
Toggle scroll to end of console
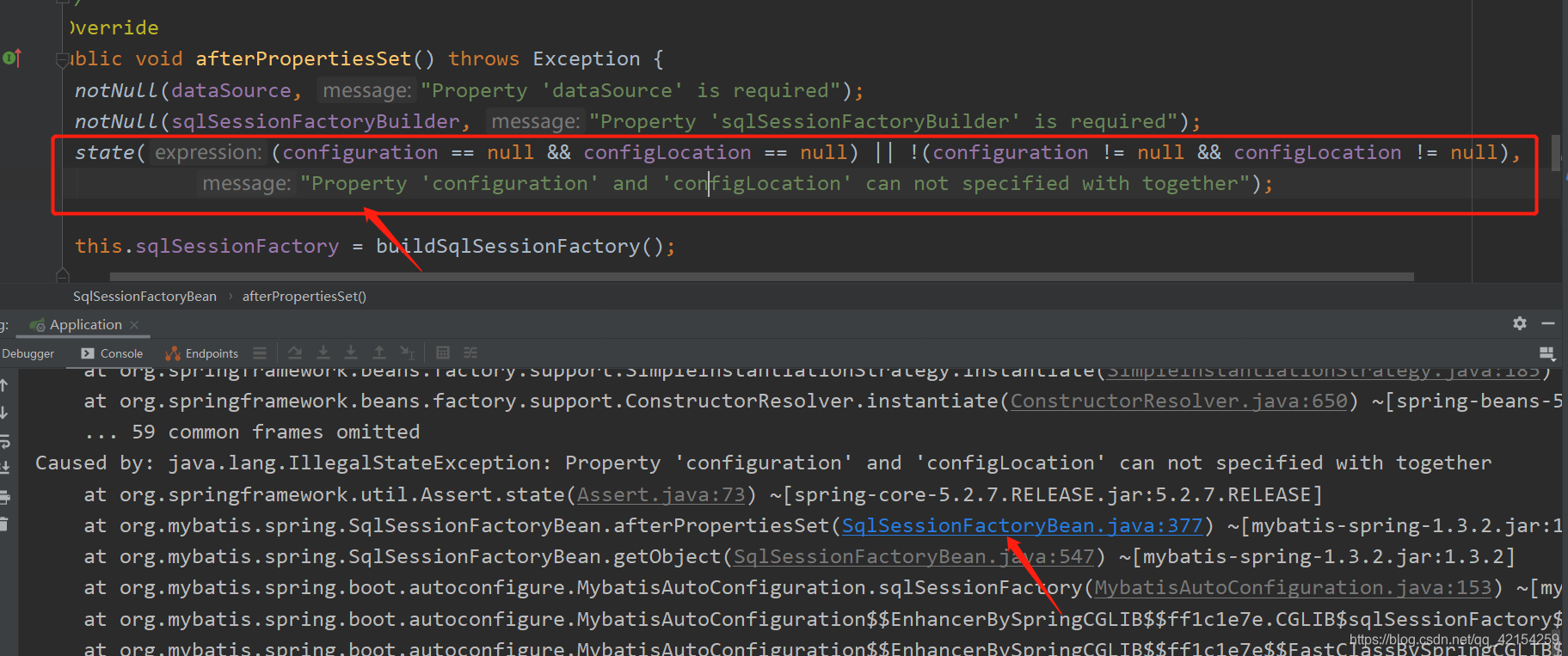pyautogui.click(x=4, y=469)
